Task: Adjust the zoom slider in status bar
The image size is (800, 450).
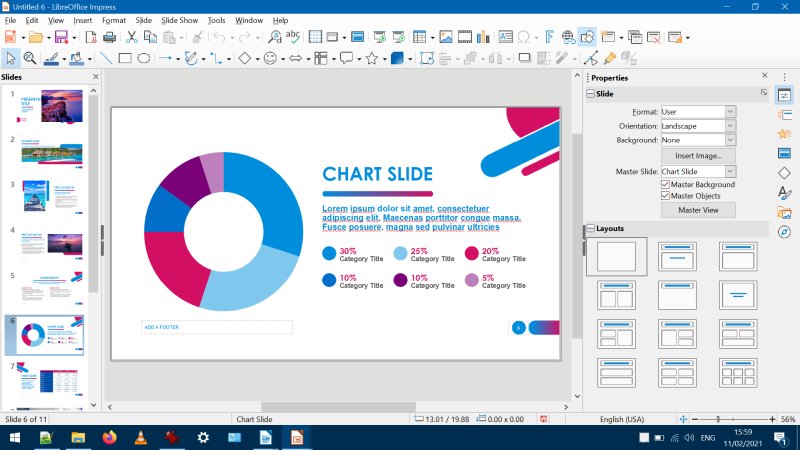Action: click(719, 419)
